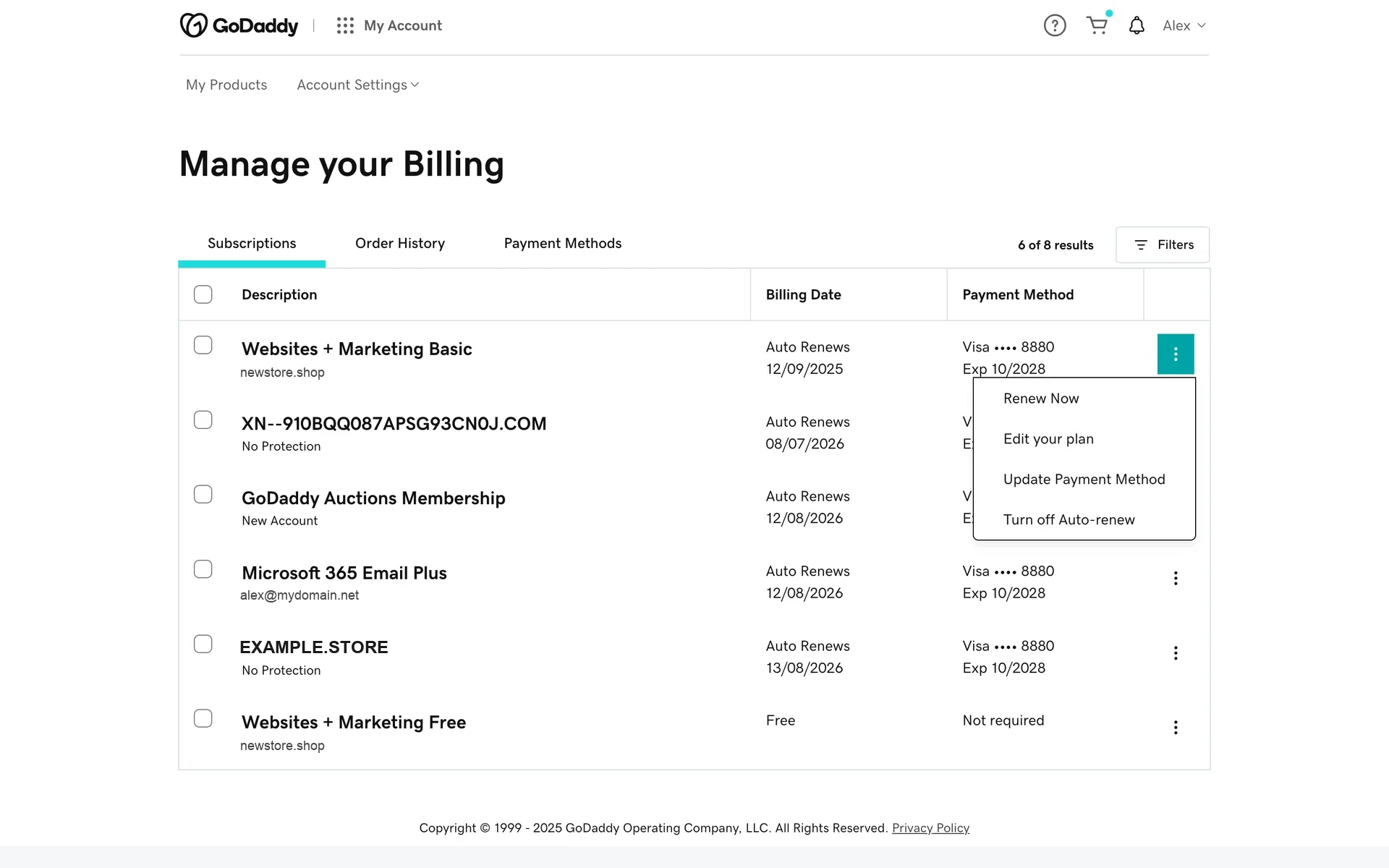Choose Edit your plan
1389x868 pixels.
click(1084, 439)
